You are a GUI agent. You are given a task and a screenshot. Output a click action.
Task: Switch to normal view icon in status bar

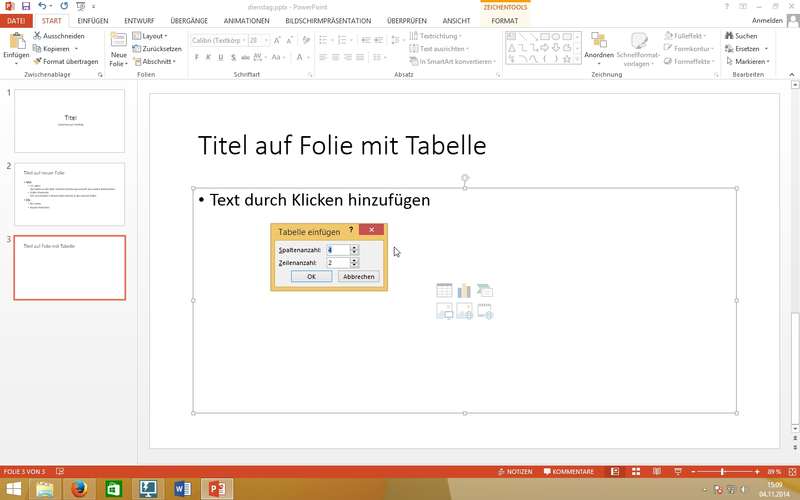point(615,471)
